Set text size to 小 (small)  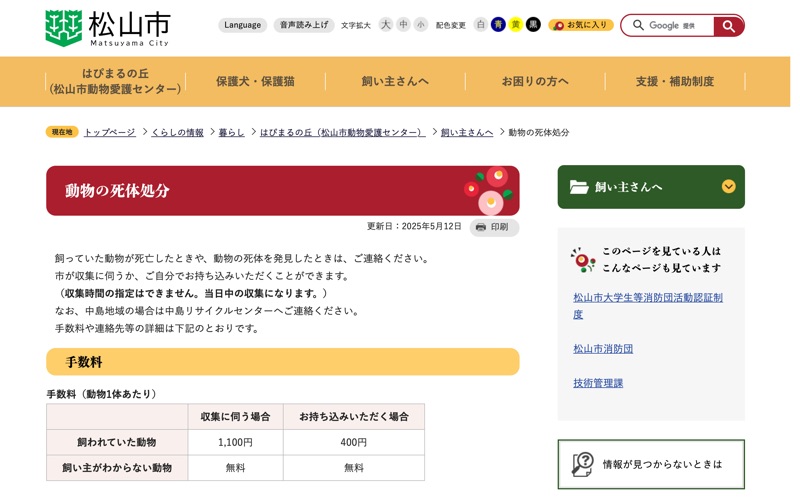point(420,24)
